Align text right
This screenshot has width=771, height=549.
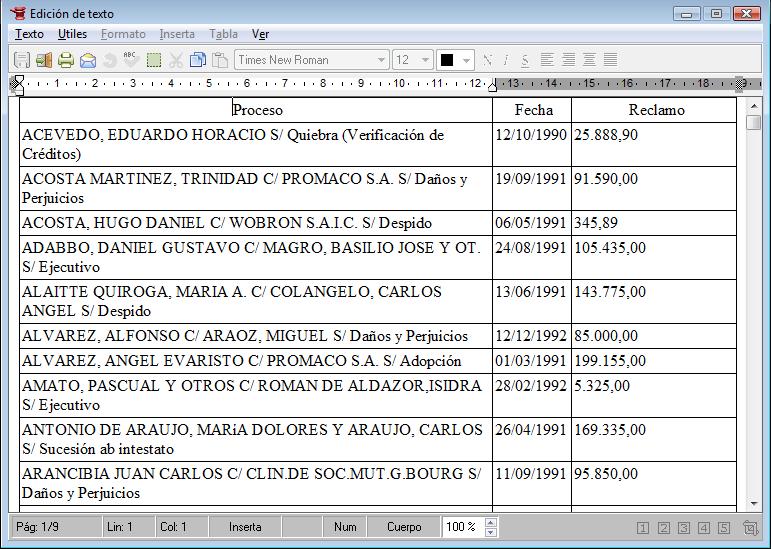568,59
